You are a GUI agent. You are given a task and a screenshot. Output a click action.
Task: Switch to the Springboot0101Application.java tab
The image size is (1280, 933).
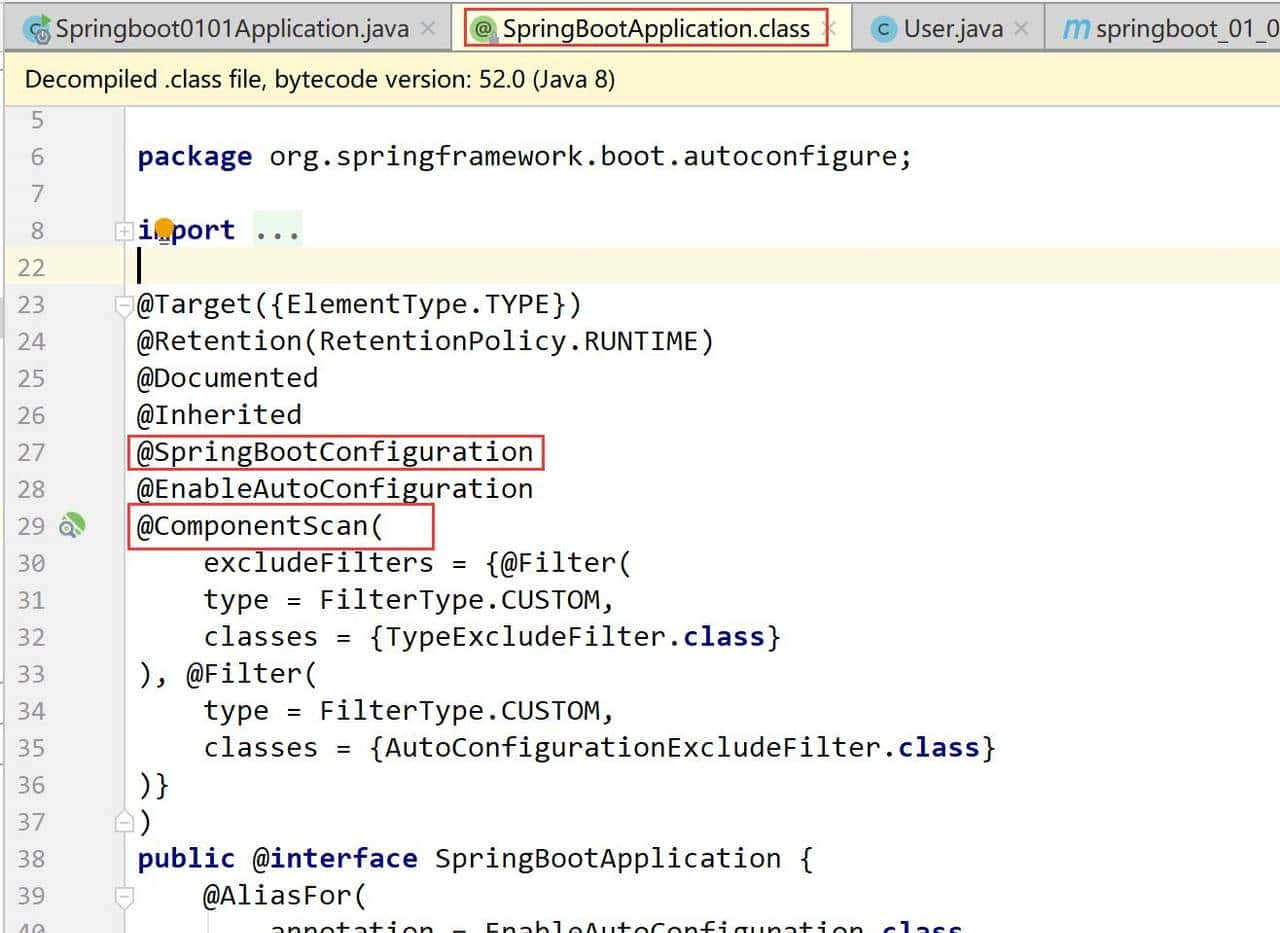pyautogui.click(x=231, y=29)
